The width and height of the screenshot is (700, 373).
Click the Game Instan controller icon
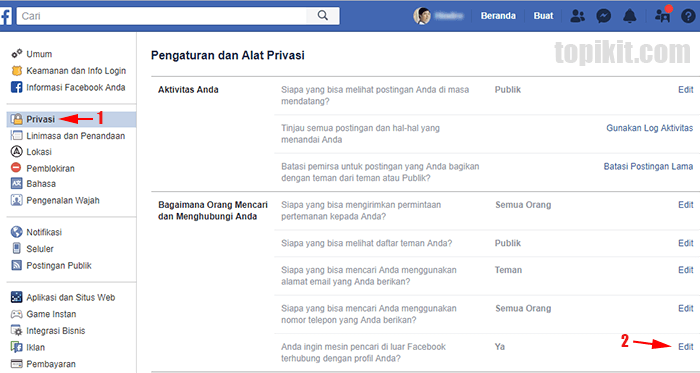(17, 314)
